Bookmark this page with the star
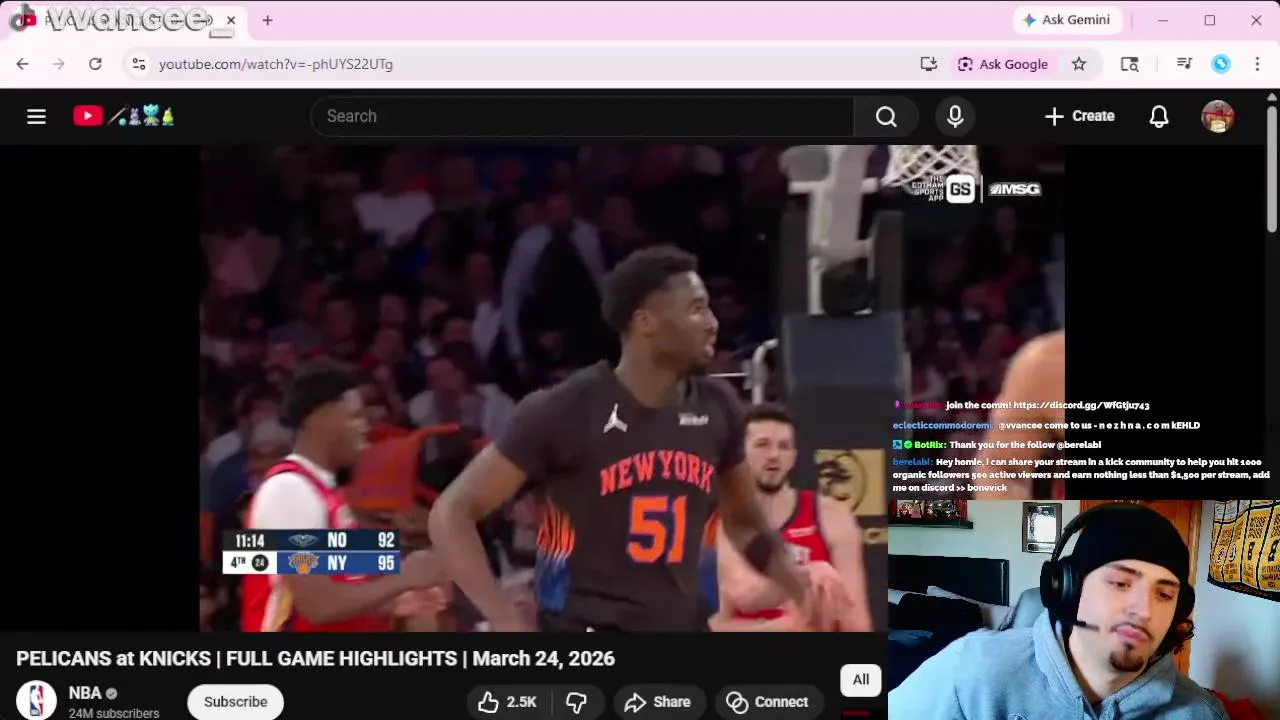1280x720 pixels. point(1079,64)
